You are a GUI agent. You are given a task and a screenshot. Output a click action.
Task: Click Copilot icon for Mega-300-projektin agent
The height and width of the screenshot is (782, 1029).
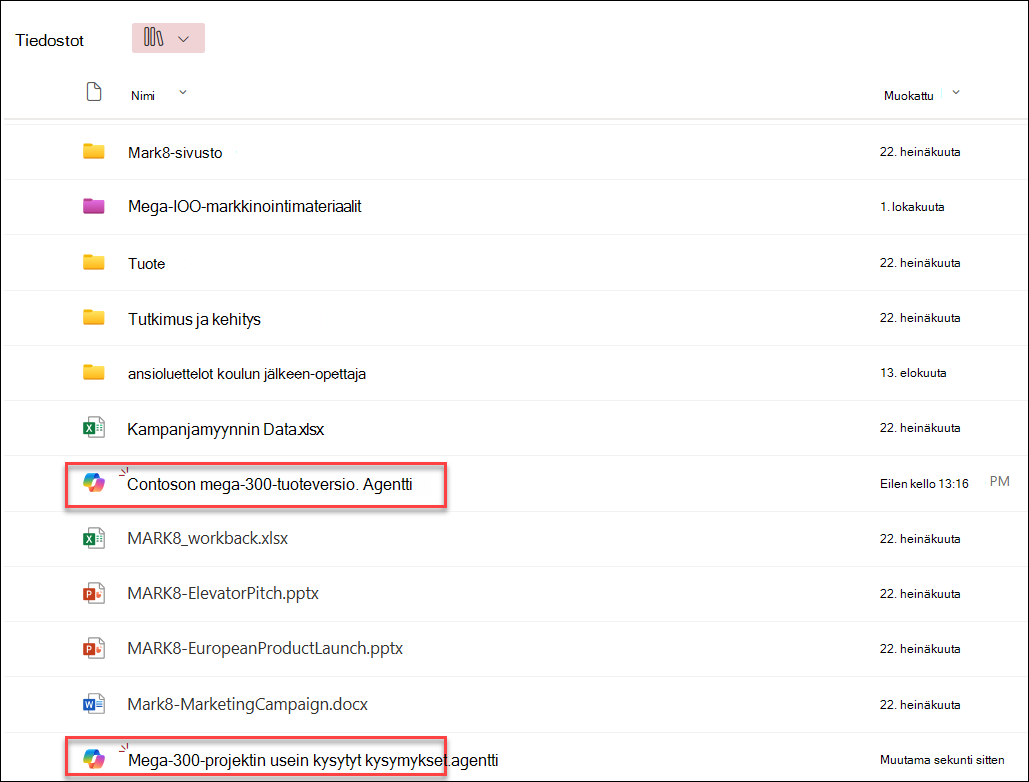[94, 759]
